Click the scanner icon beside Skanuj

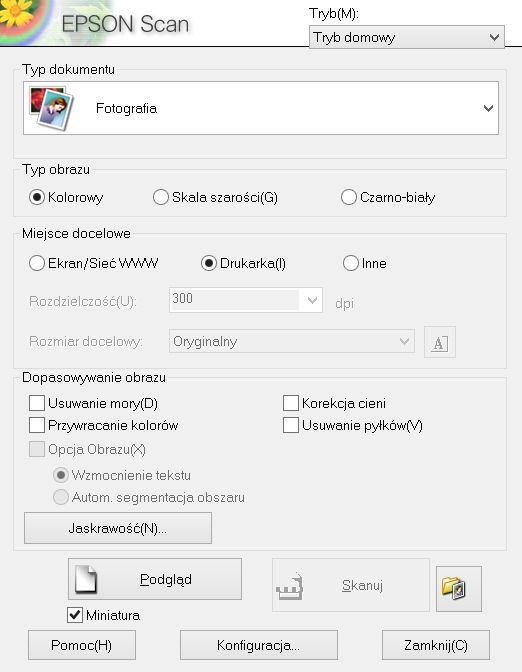[290, 585]
